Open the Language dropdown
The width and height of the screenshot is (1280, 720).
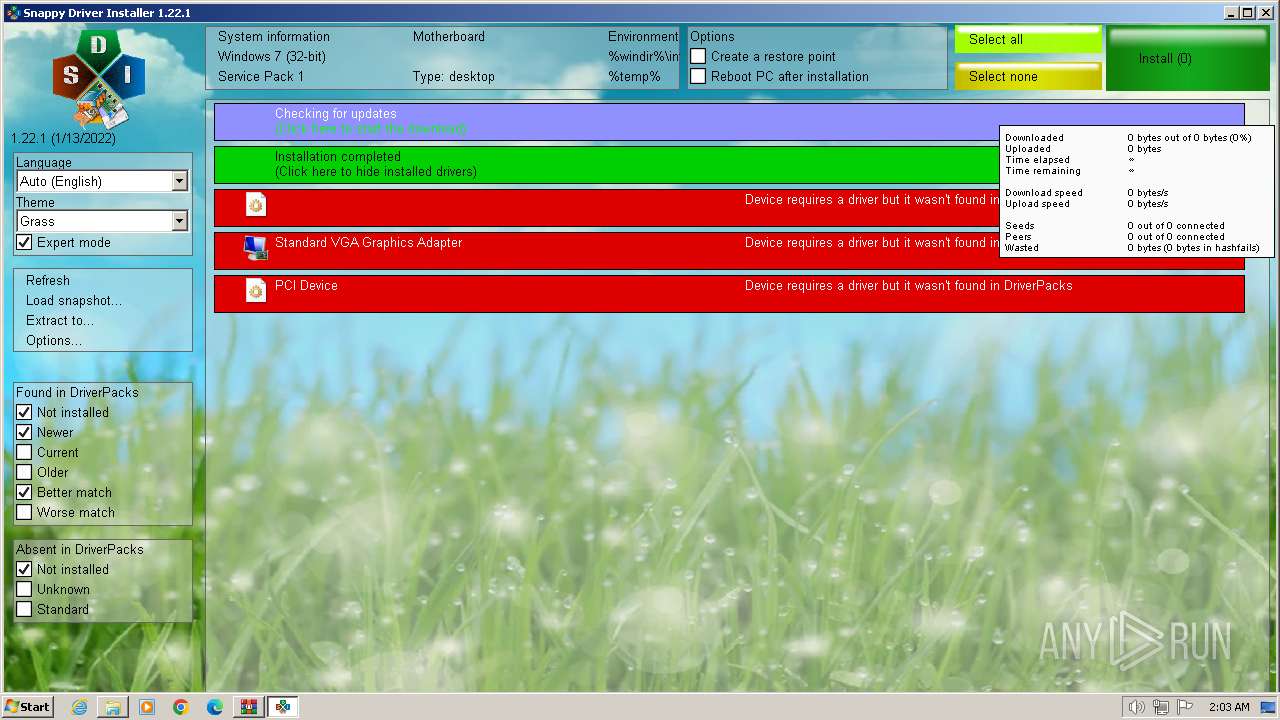click(102, 181)
